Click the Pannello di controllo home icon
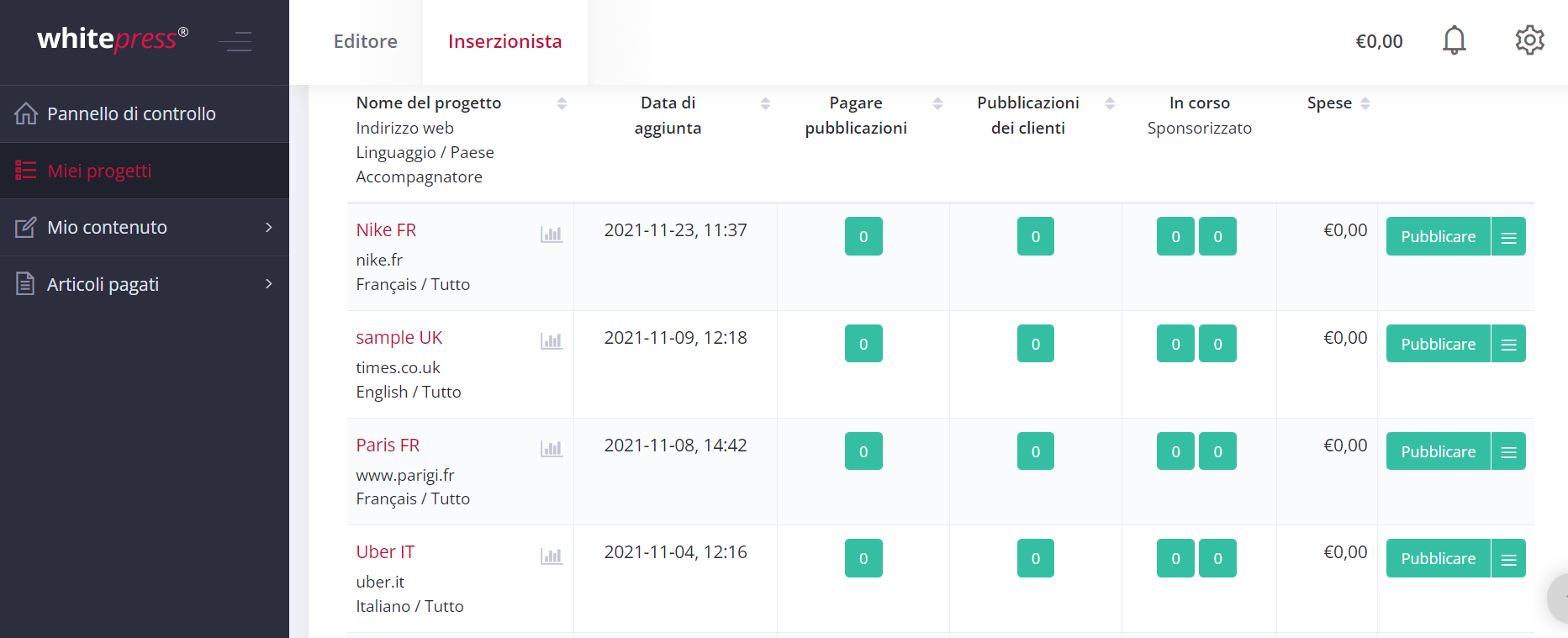This screenshot has height=638, width=1568. pyautogui.click(x=26, y=113)
